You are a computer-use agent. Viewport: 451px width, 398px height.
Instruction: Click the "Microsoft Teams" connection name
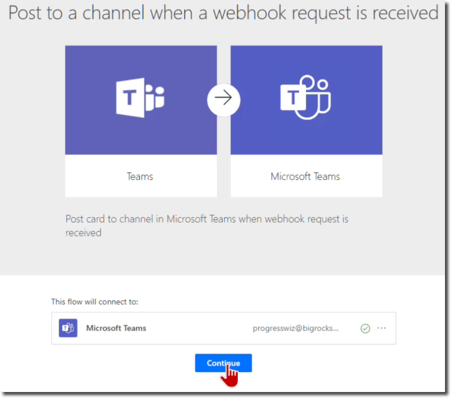pos(116,328)
